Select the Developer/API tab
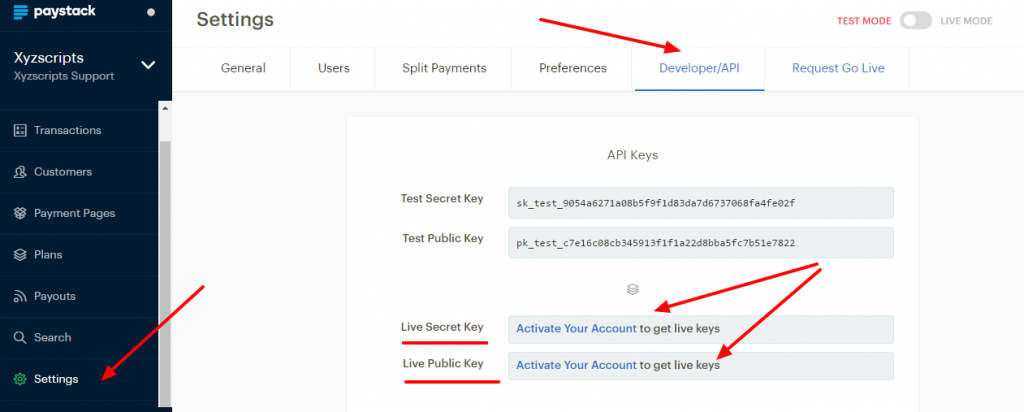 [699, 68]
